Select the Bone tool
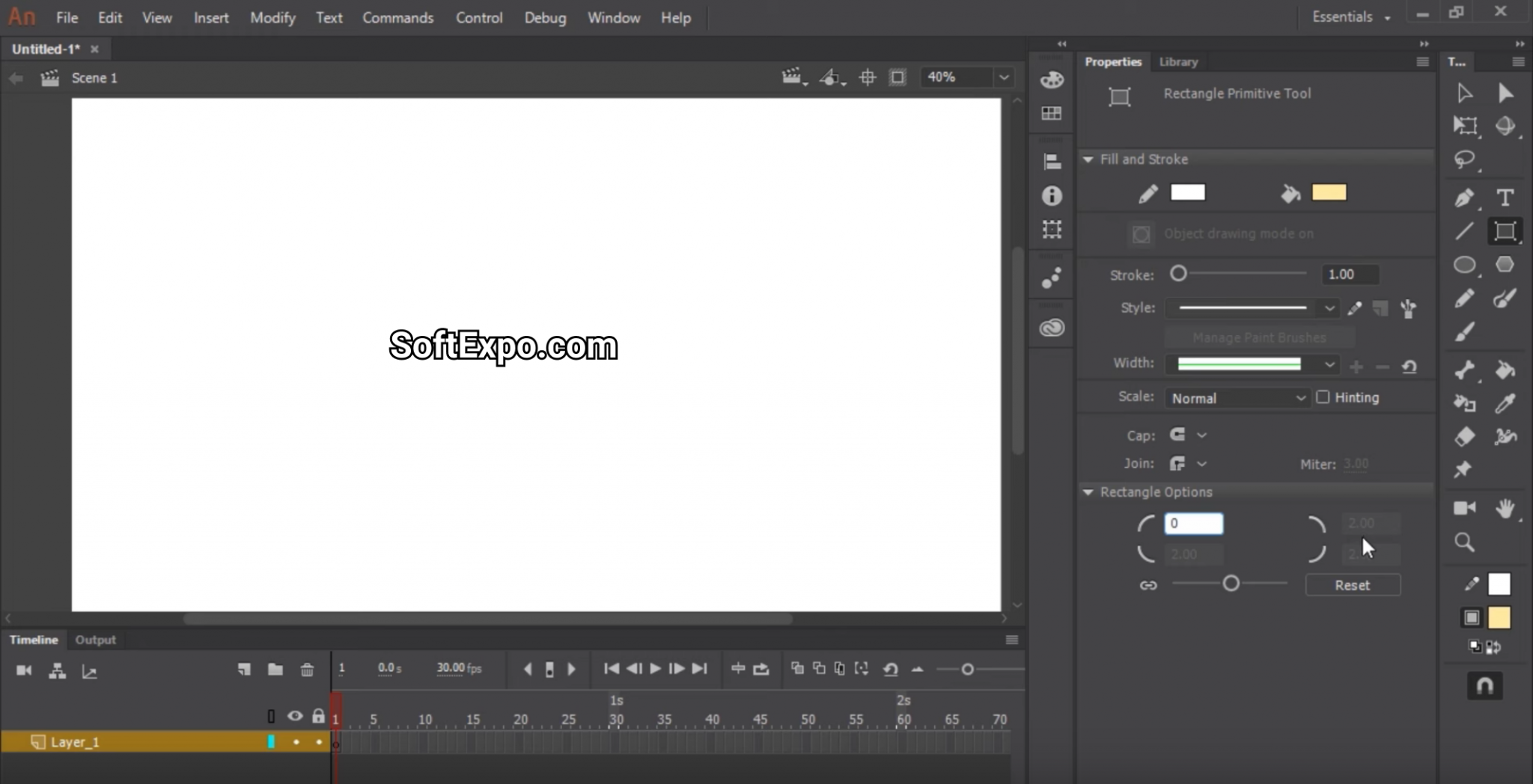 pos(1465,370)
